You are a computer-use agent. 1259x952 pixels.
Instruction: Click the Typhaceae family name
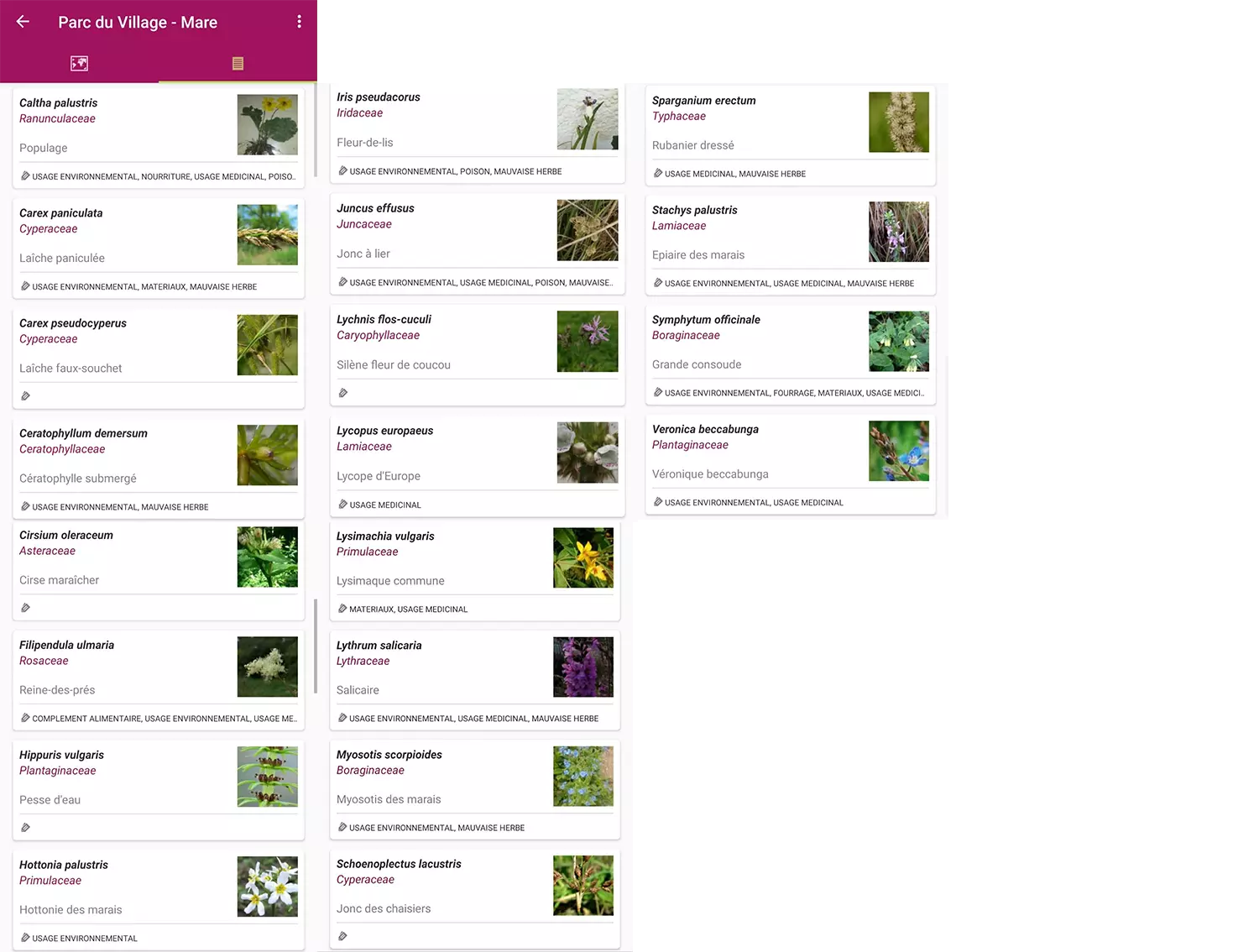(x=678, y=117)
